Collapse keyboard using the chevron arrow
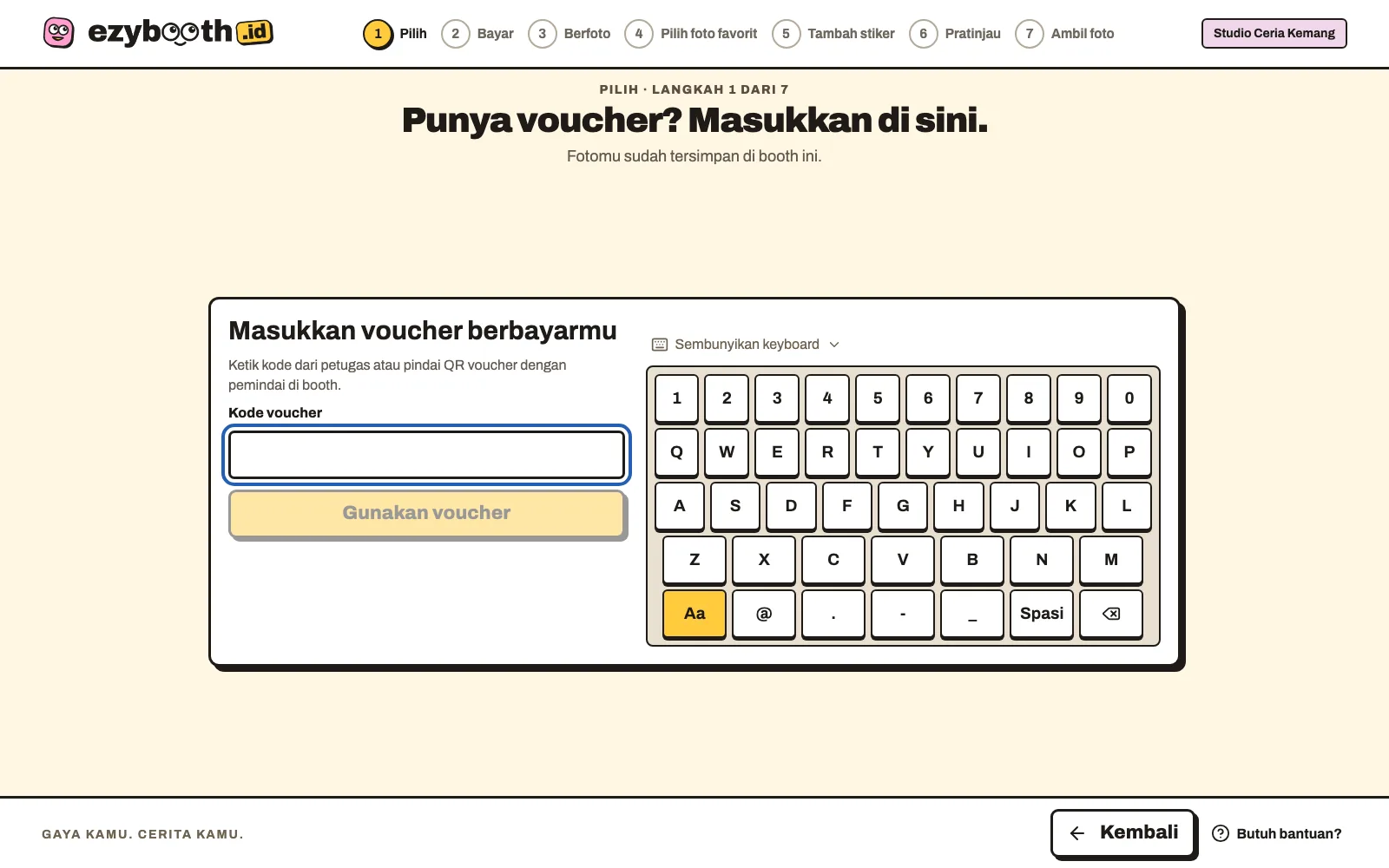 tap(834, 345)
